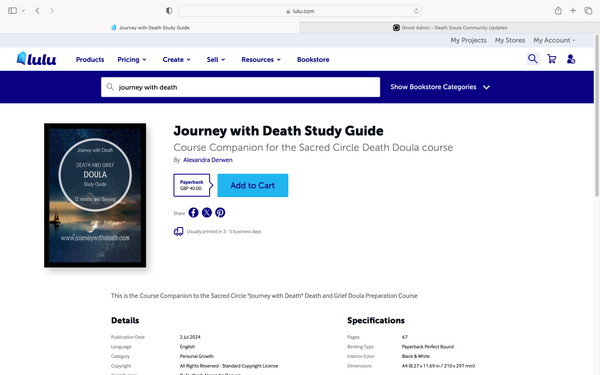Click the Safari address bar
The image size is (600, 375).
coord(300,11)
